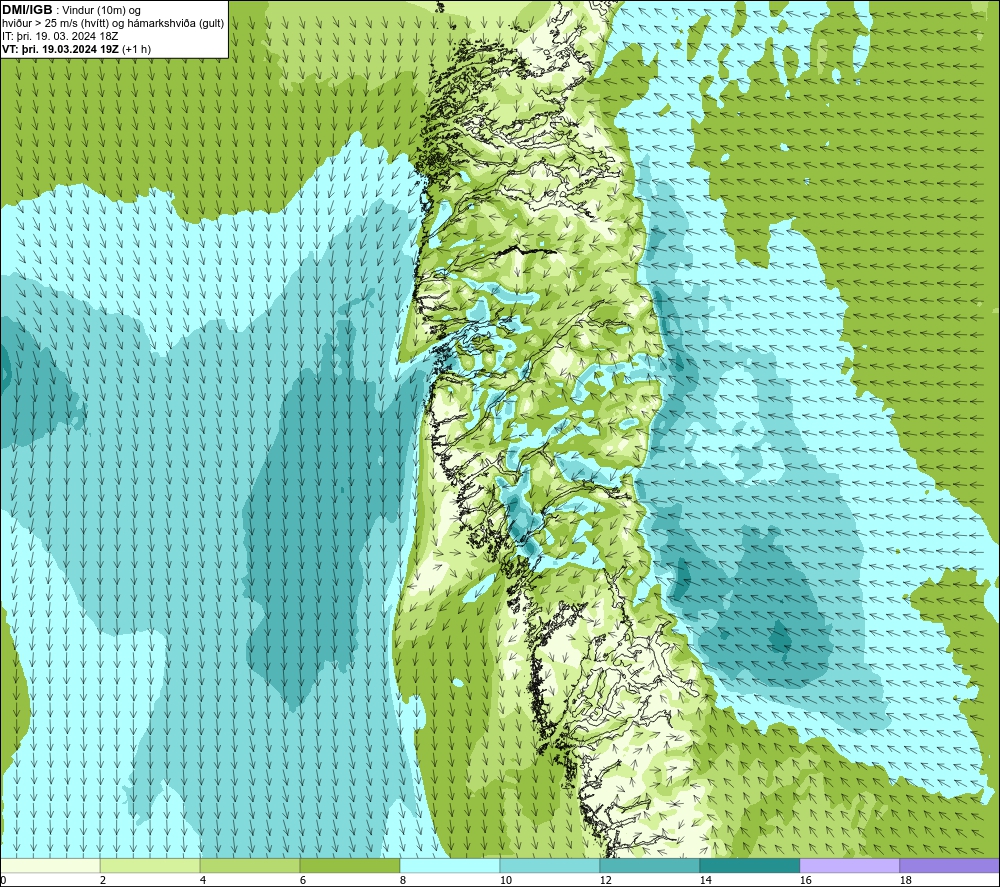Select the 6–8 m/s olive green swatch
This screenshot has width=1000, height=887.
[349, 865]
